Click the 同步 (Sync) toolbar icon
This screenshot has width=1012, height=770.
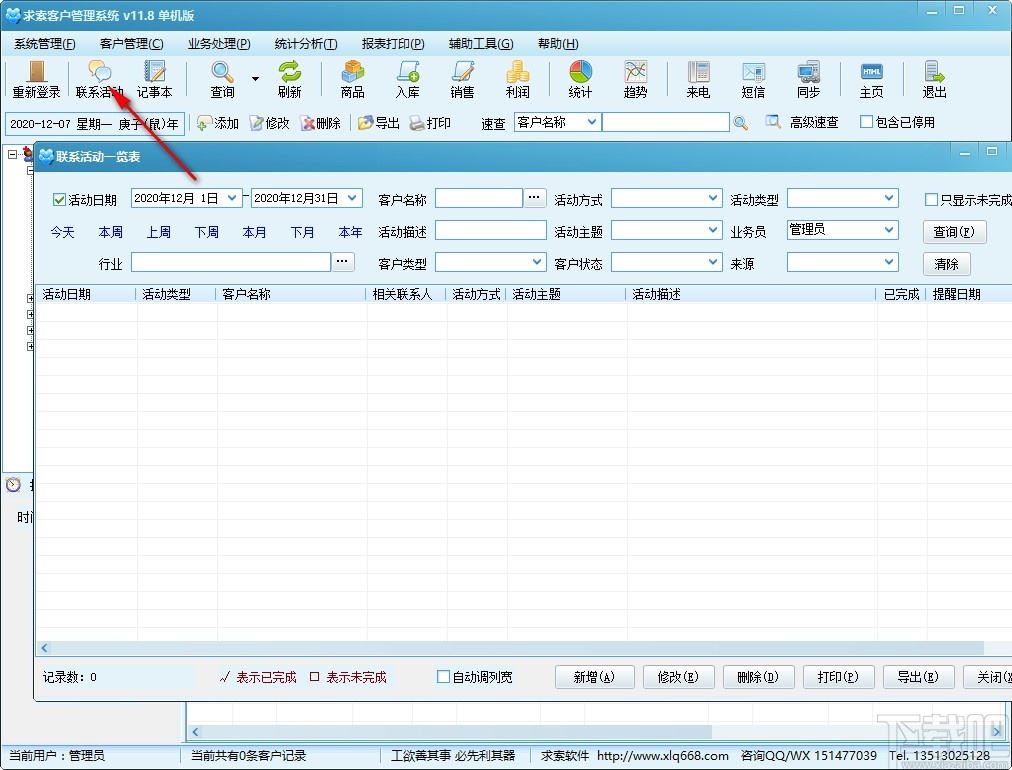[808, 80]
